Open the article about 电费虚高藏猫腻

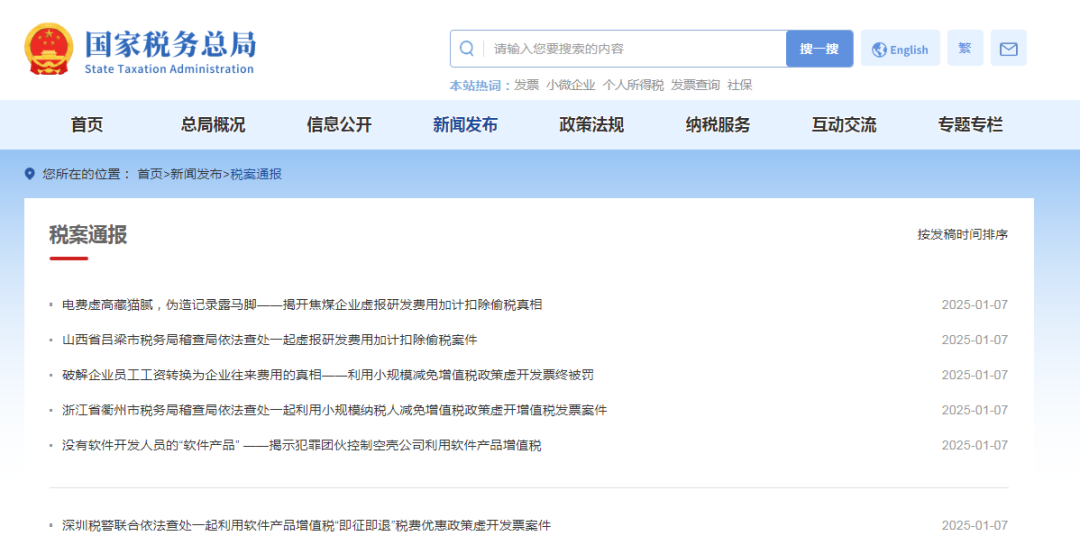tap(302, 305)
